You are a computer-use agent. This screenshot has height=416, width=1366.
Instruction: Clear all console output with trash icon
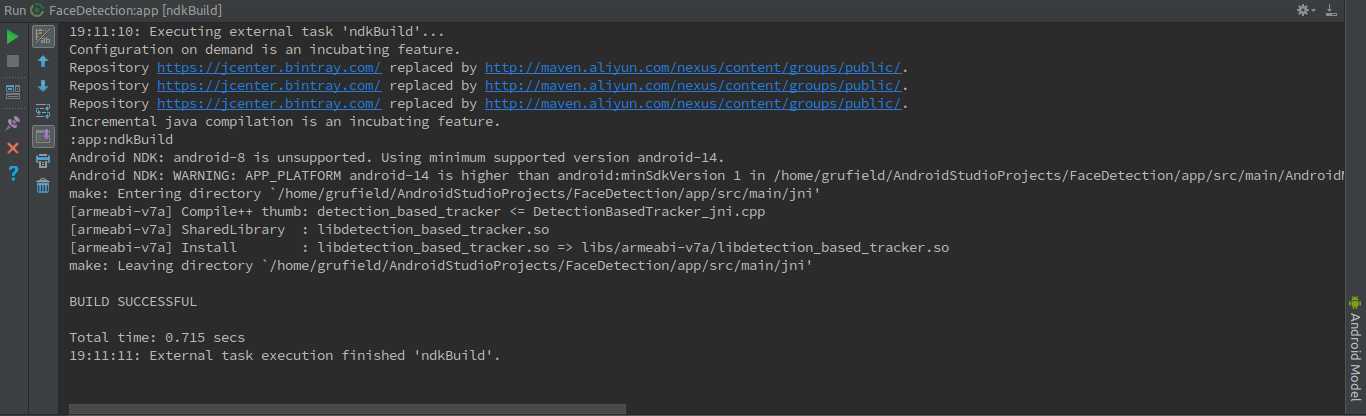[43, 186]
